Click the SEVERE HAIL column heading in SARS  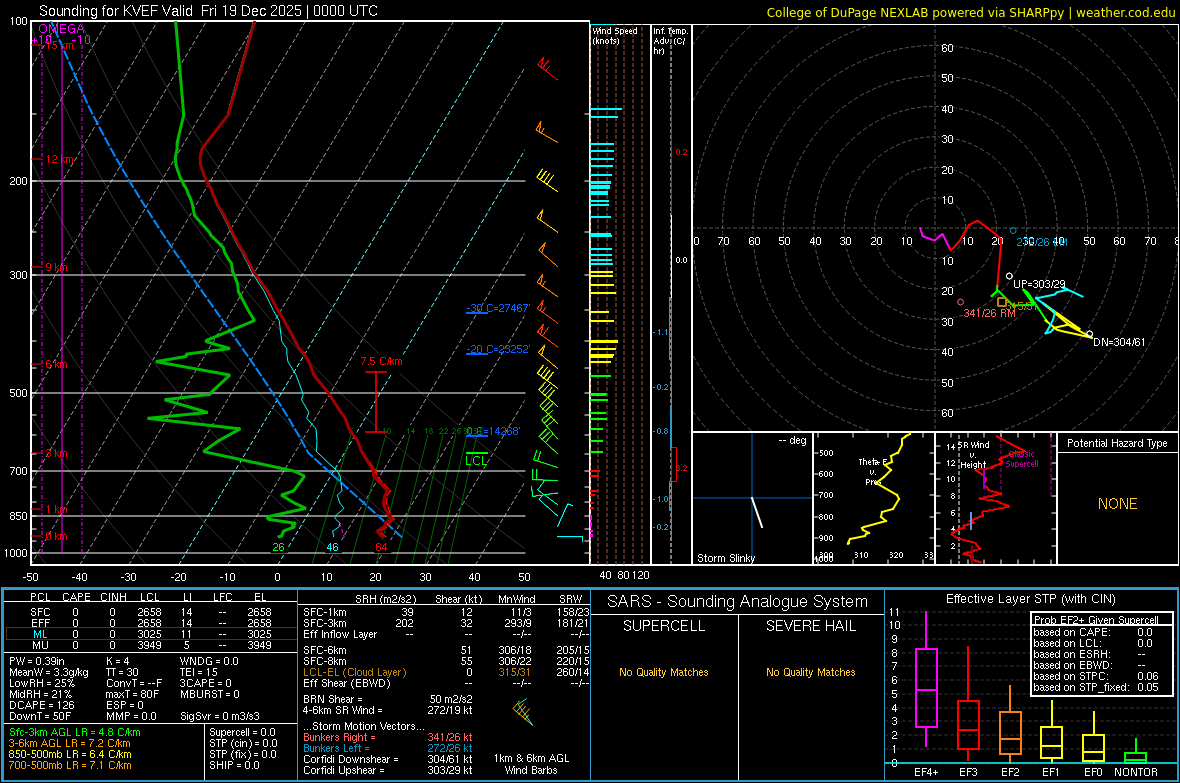[810, 626]
